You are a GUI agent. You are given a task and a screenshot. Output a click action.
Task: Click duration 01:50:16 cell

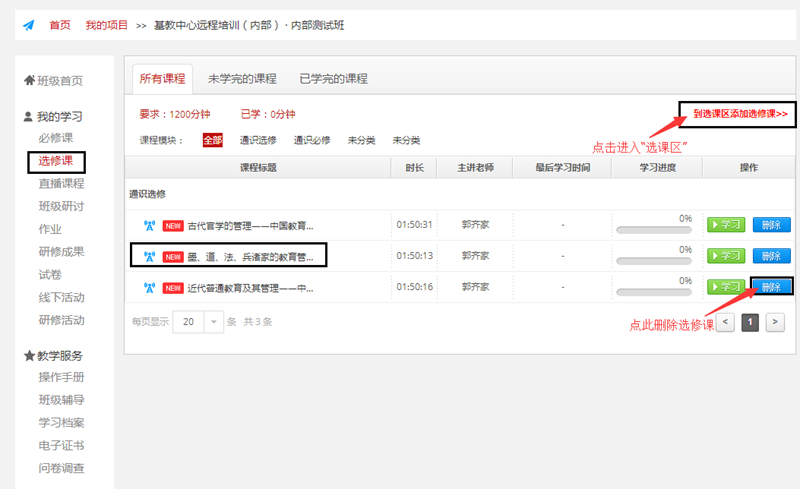click(x=414, y=287)
